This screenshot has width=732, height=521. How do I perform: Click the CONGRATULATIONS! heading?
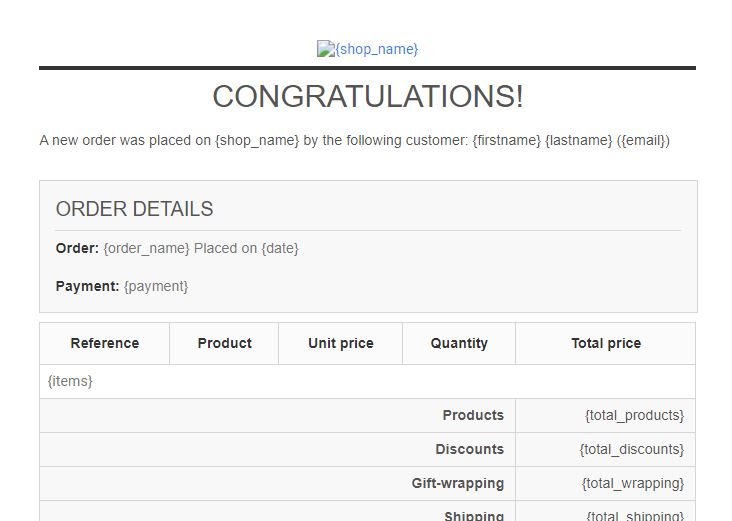pos(367,97)
